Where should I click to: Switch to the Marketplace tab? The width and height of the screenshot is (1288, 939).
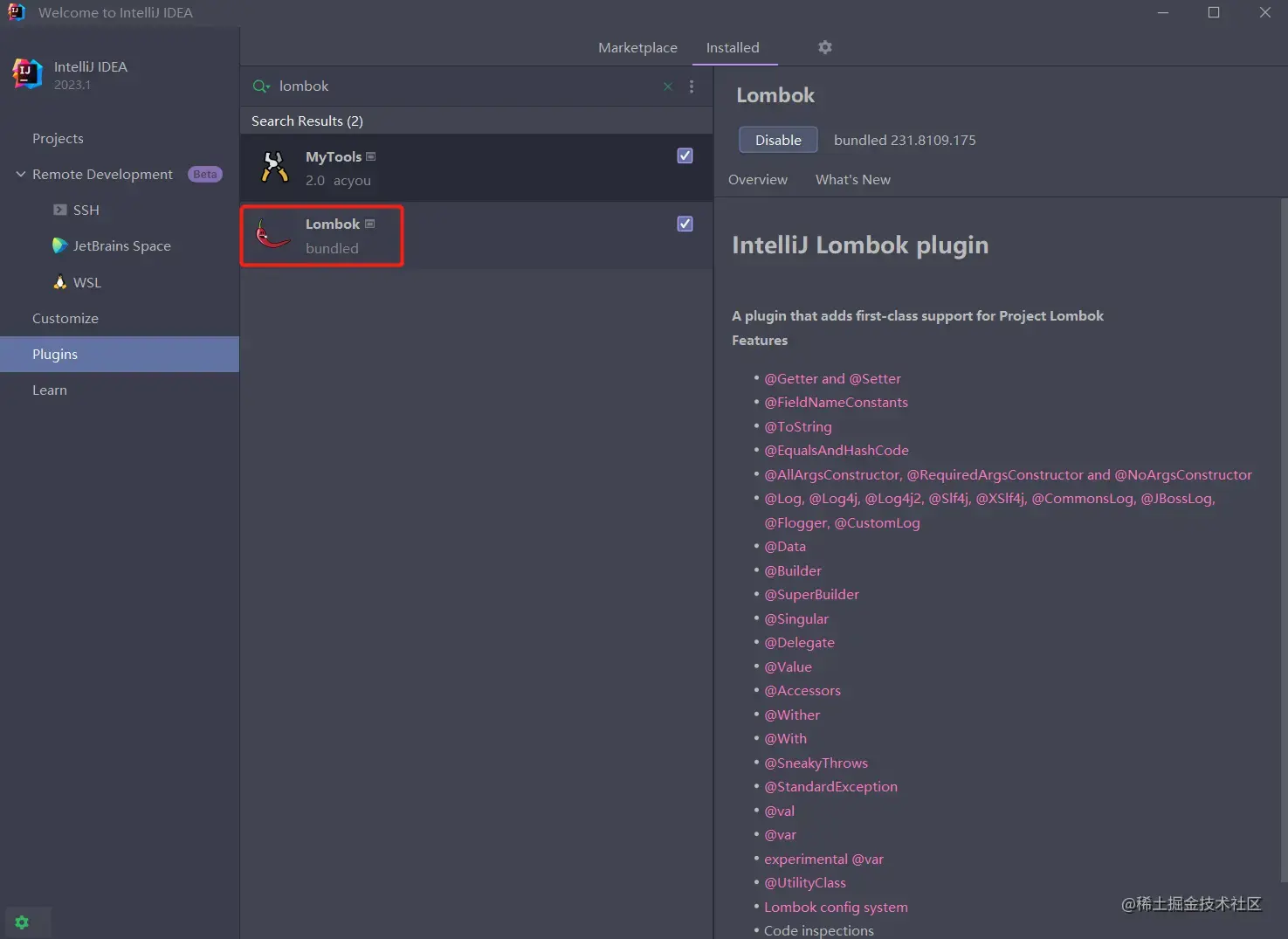(x=637, y=47)
